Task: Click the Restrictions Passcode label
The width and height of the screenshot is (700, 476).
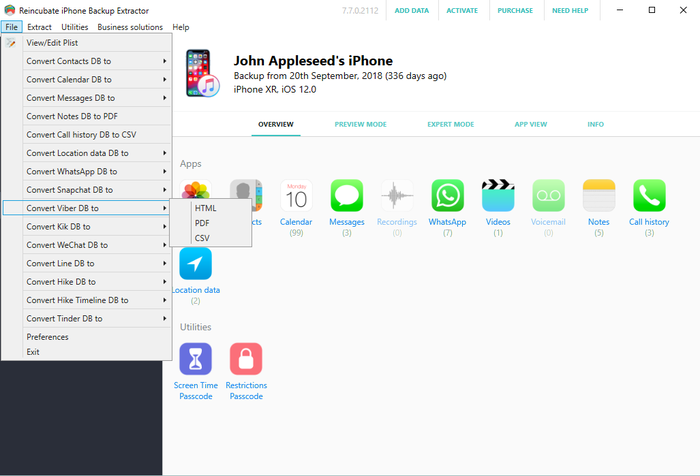Action: coord(246,391)
